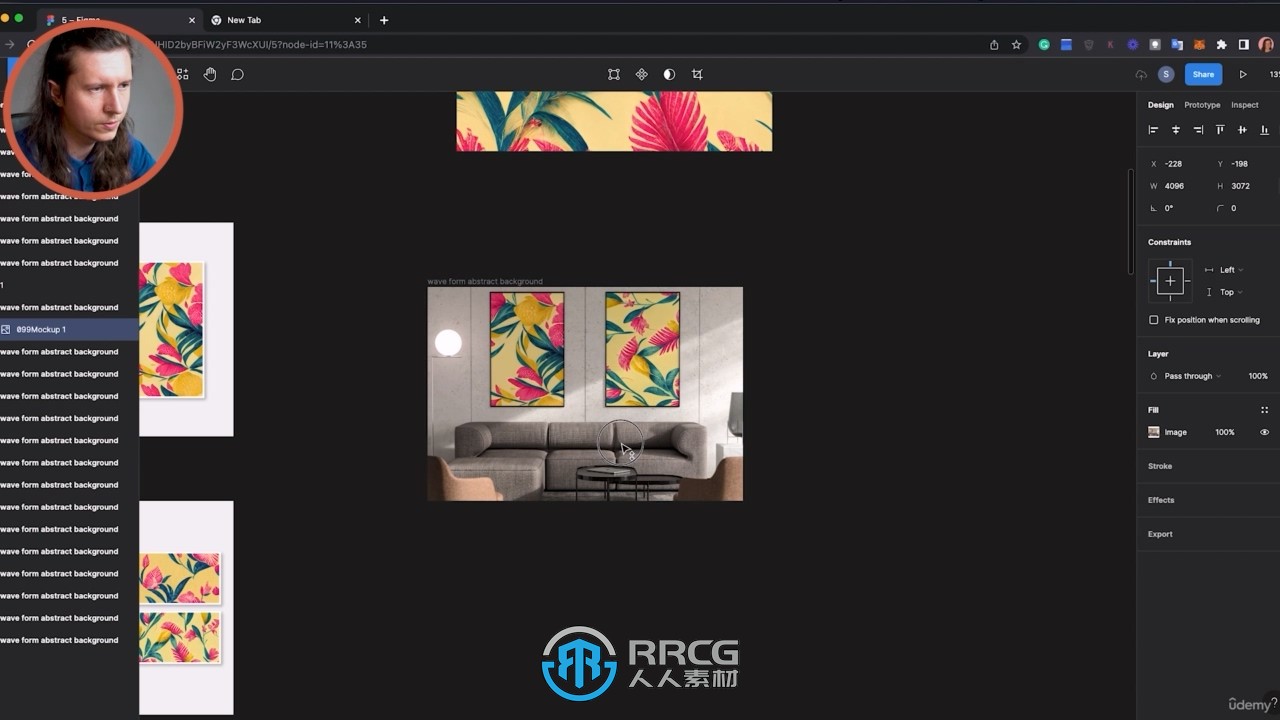Screen dimensions: 1280x720
Task: Switch to the Design tab
Action: coord(1161,105)
